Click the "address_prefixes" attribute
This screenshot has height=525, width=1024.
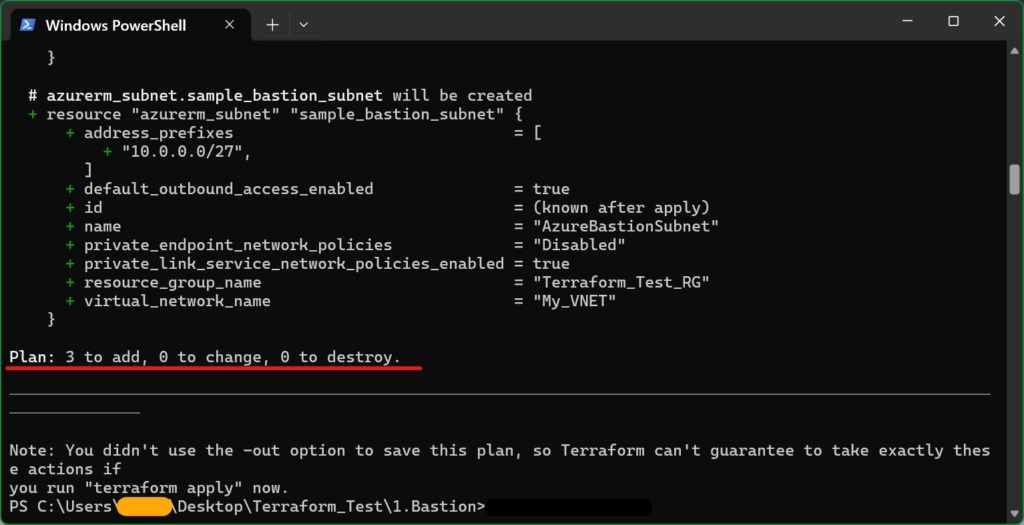[x=158, y=133]
